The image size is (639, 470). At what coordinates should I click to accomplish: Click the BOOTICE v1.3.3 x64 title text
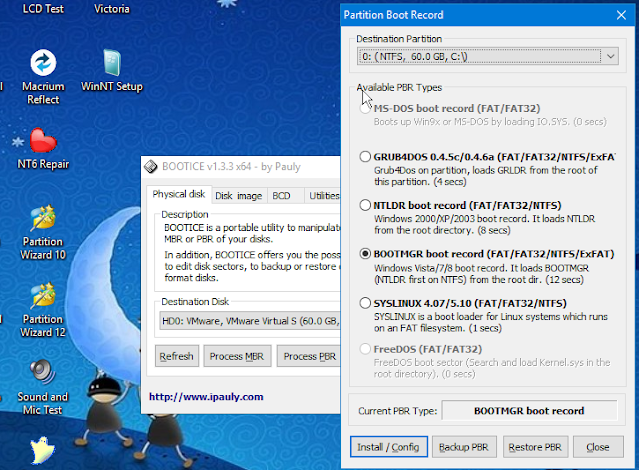click(231, 167)
